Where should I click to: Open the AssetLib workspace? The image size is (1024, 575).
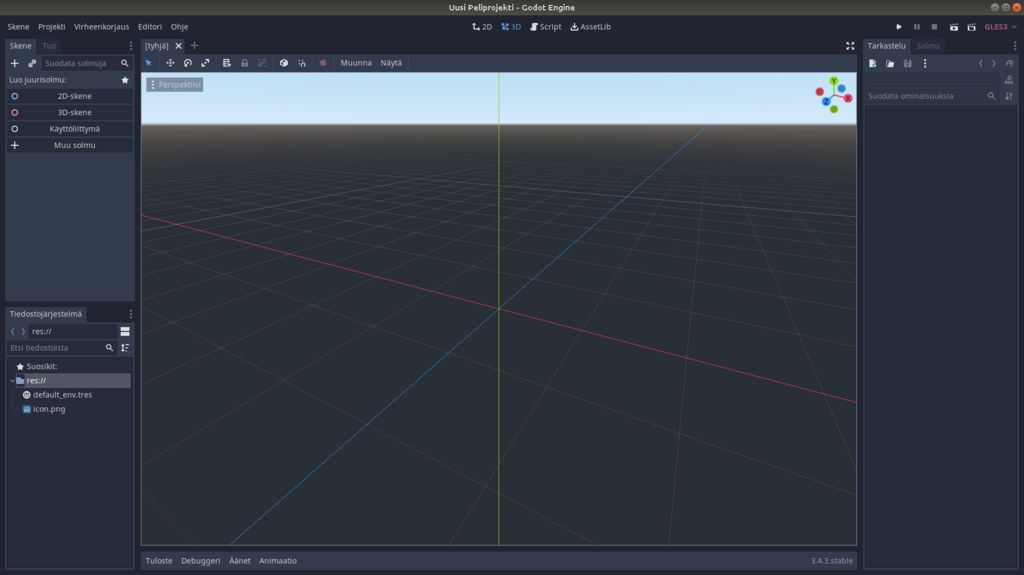coord(590,27)
